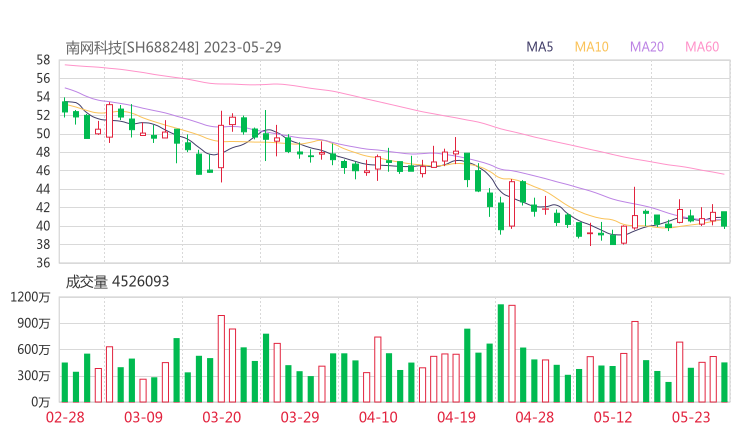Select the 03-09 date label
Screen dimensions: 740x440
(x=143, y=417)
